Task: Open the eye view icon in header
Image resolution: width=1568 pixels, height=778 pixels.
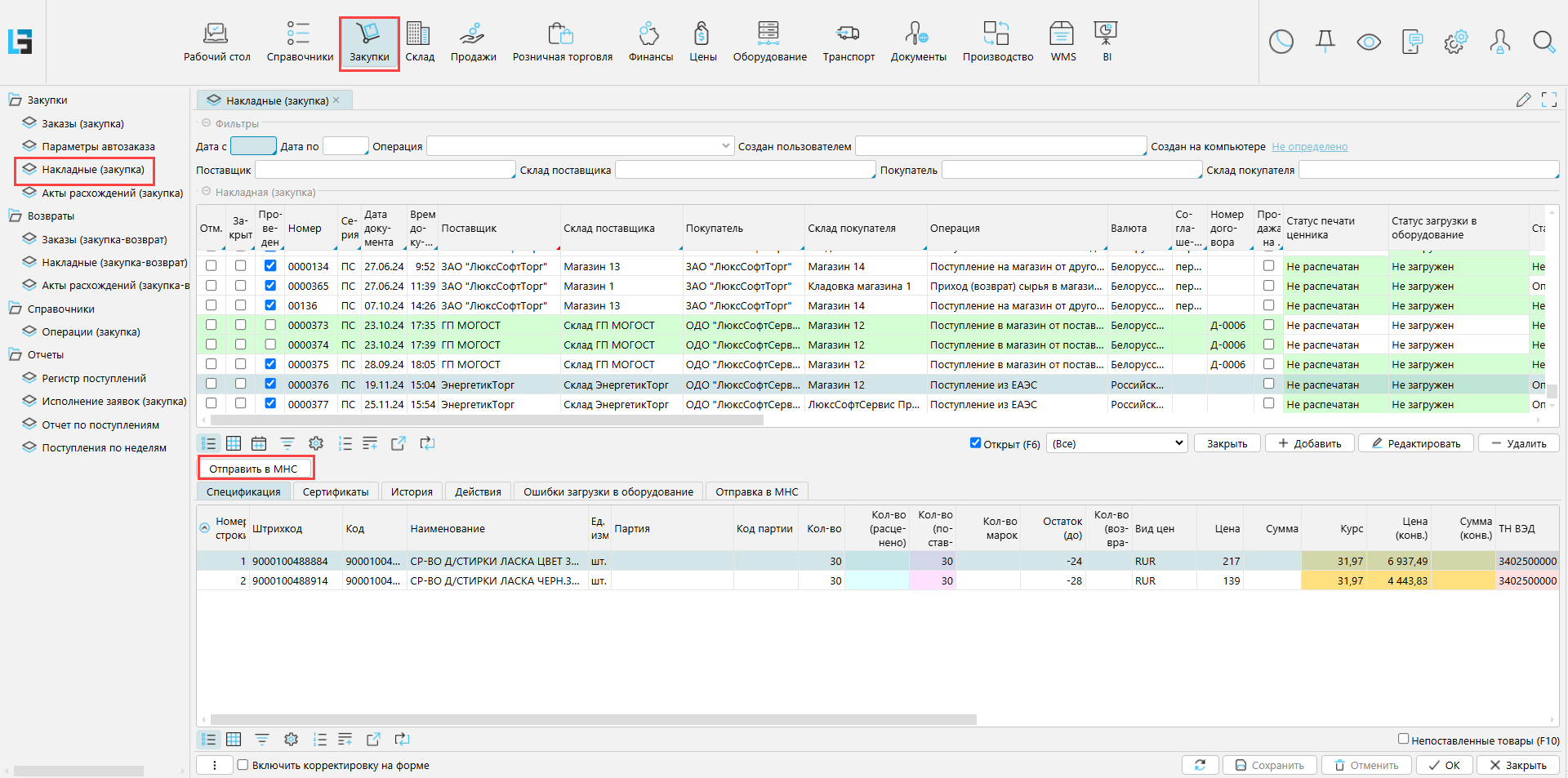Action: coord(1369,42)
